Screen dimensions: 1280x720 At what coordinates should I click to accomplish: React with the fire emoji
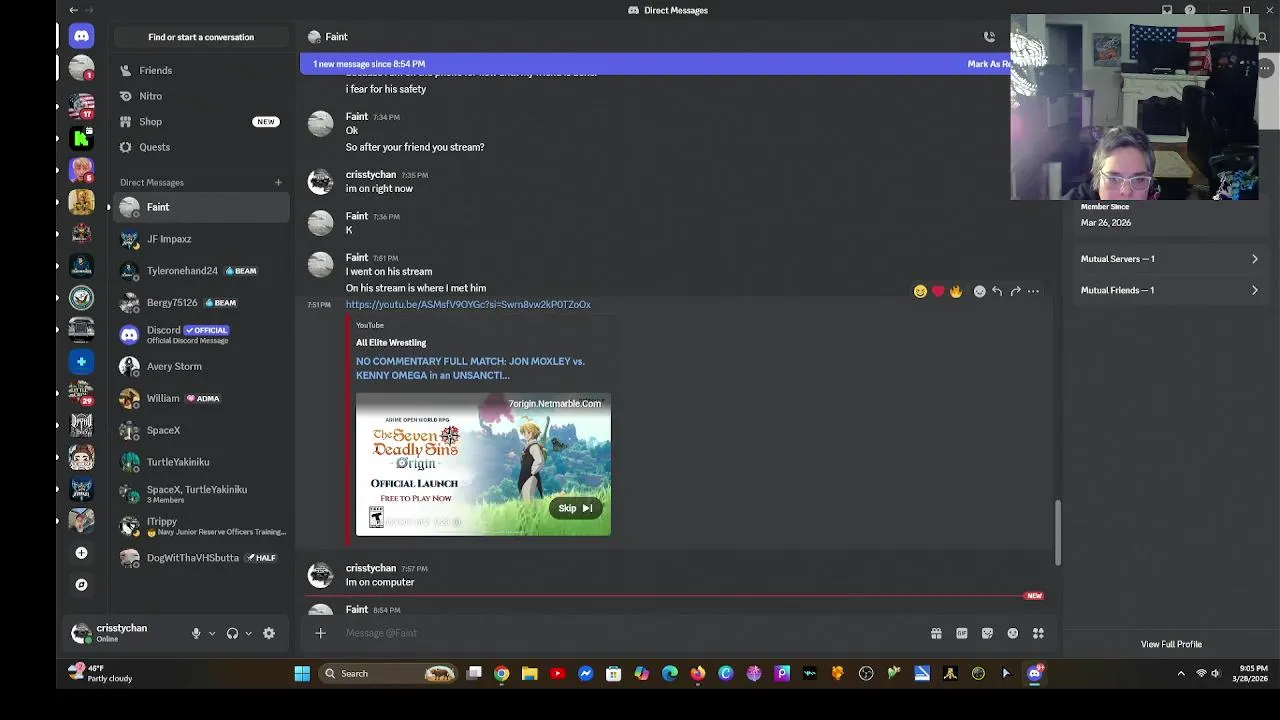pyautogui.click(x=956, y=291)
